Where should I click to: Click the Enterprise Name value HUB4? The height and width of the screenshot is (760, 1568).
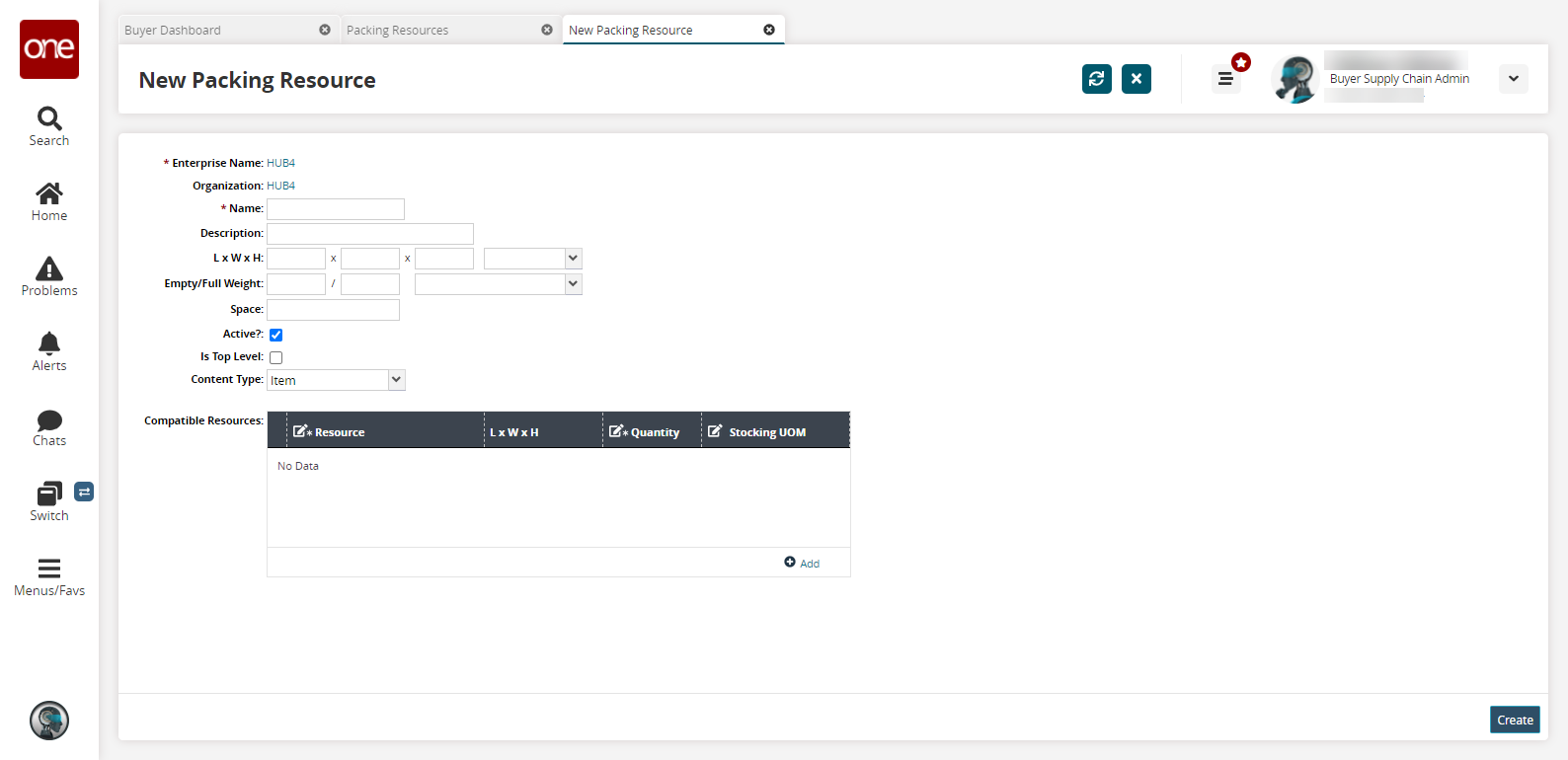tap(281, 163)
